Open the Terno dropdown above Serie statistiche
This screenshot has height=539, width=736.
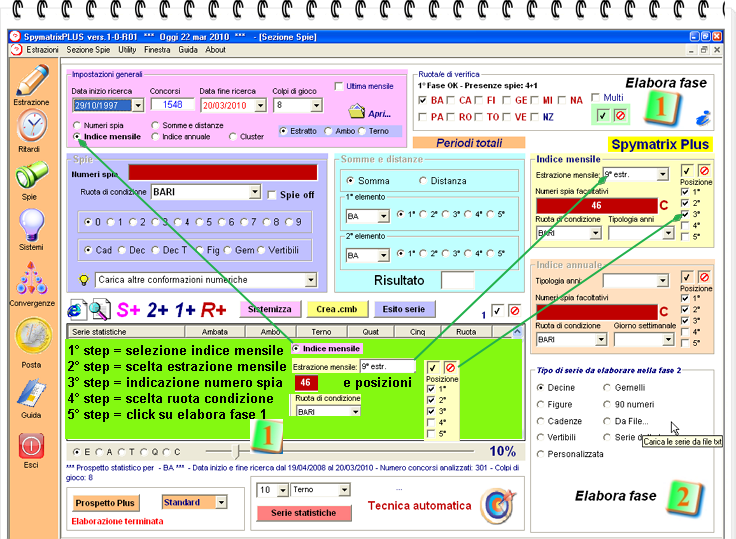point(344,490)
